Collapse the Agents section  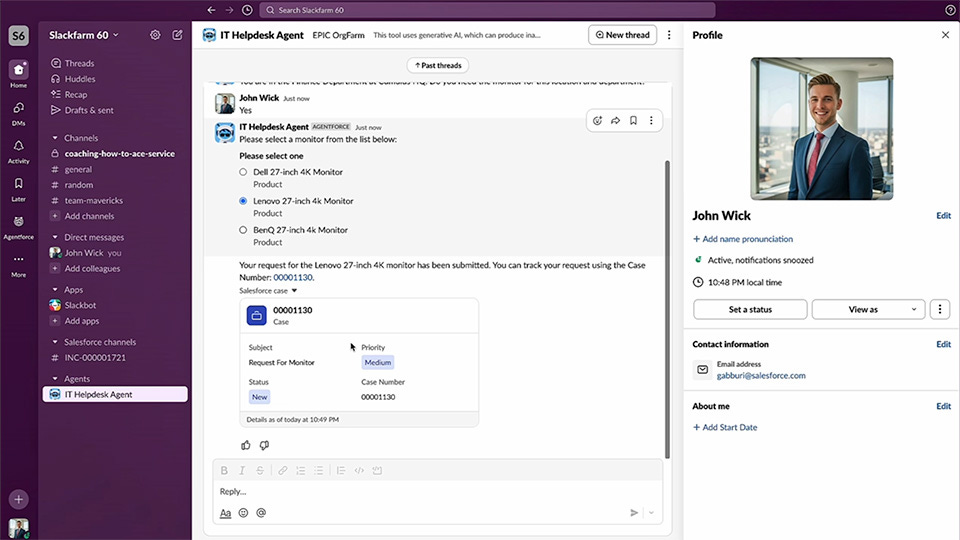coord(55,379)
